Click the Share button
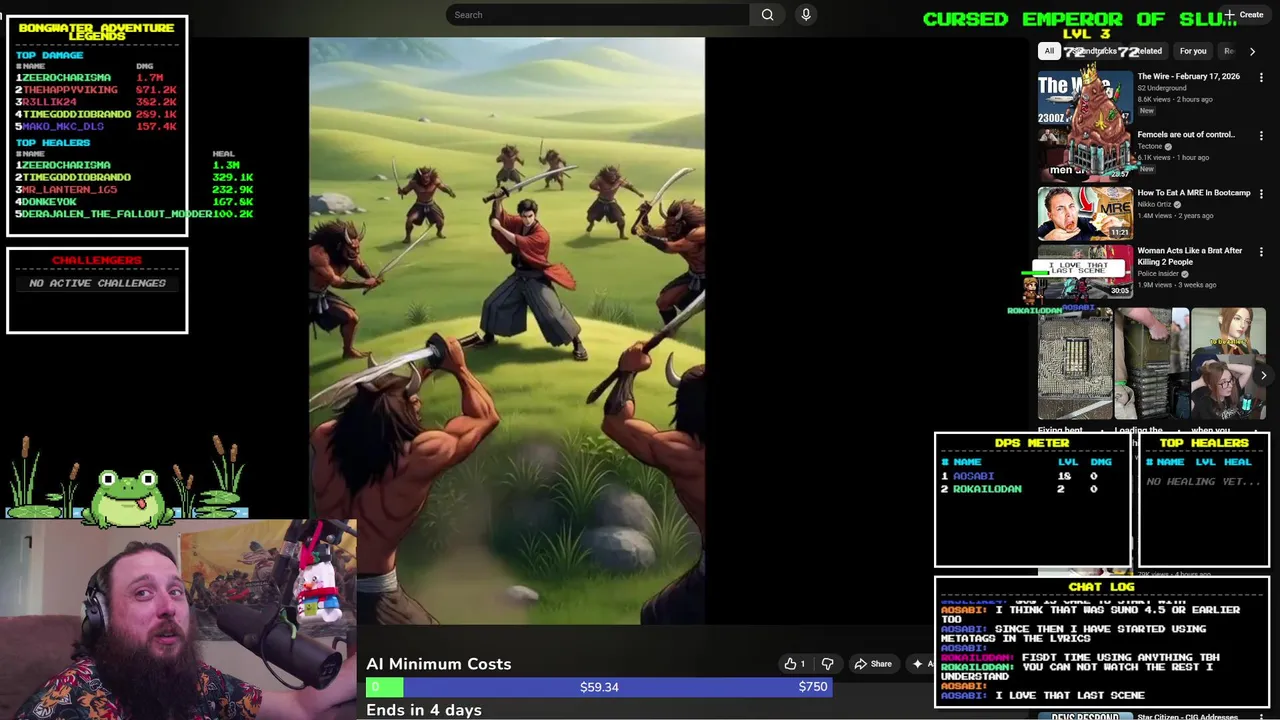 point(873,664)
